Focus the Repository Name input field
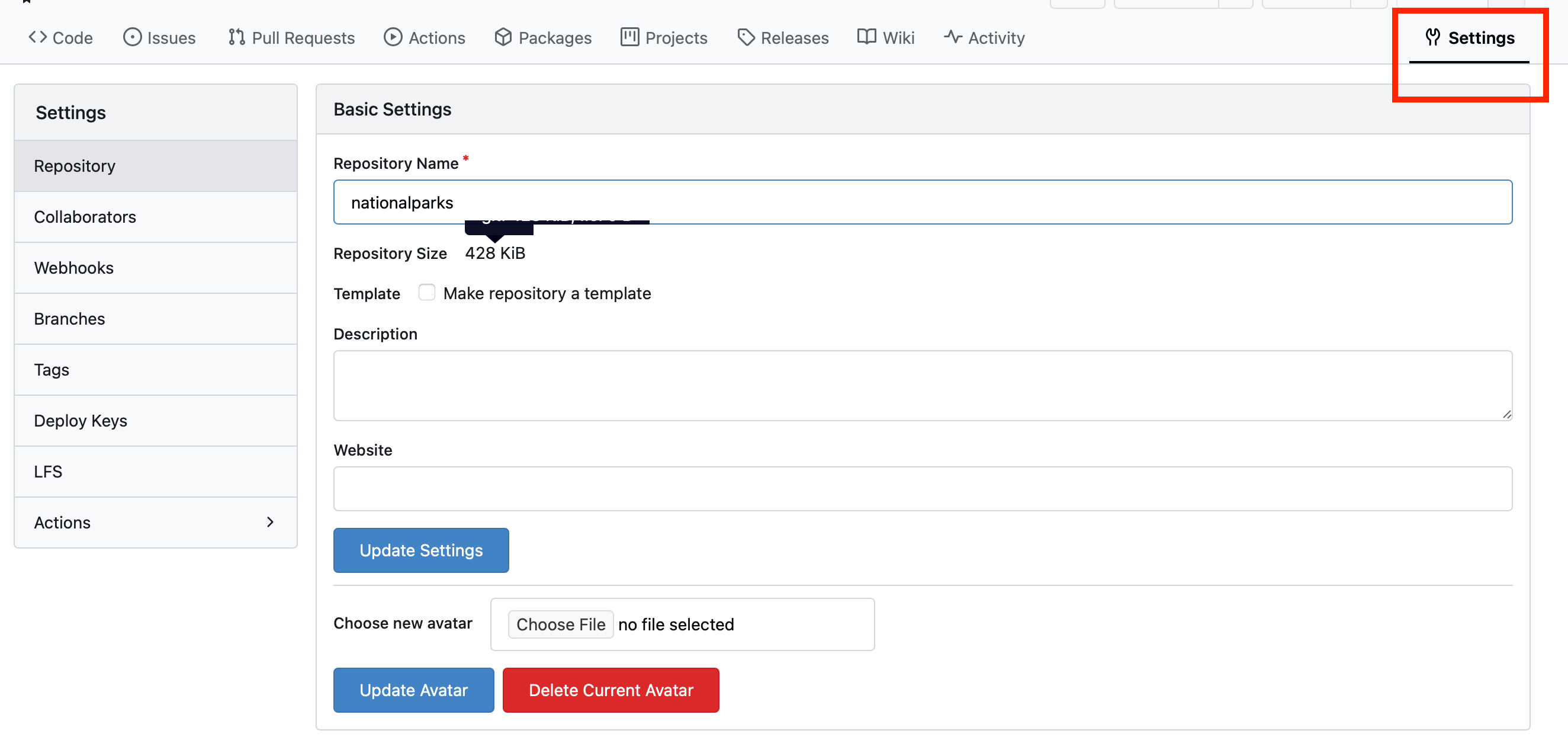1568x737 pixels. click(x=922, y=202)
